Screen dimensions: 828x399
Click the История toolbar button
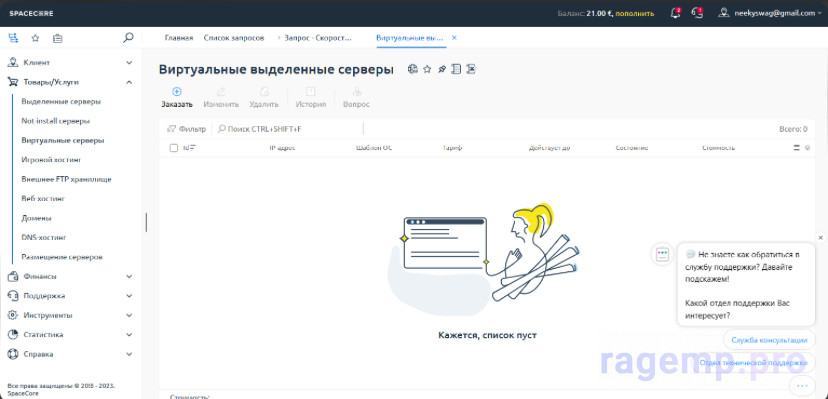(310, 98)
